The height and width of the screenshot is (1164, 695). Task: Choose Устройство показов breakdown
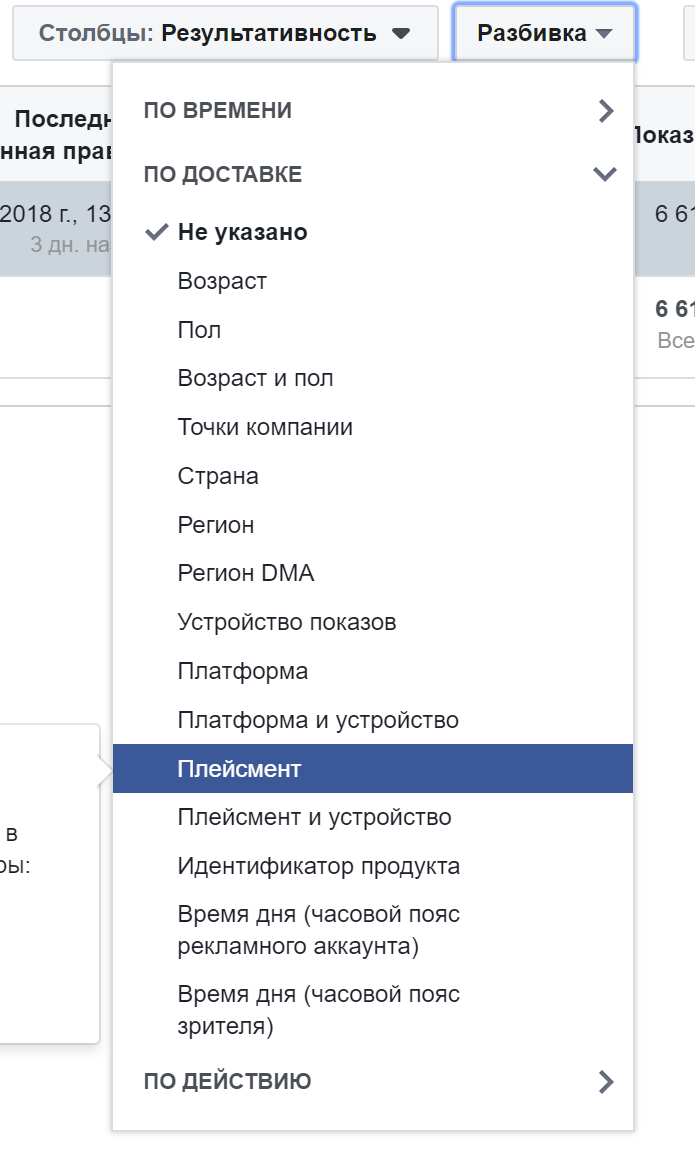pyautogui.click(x=287, y=622)
